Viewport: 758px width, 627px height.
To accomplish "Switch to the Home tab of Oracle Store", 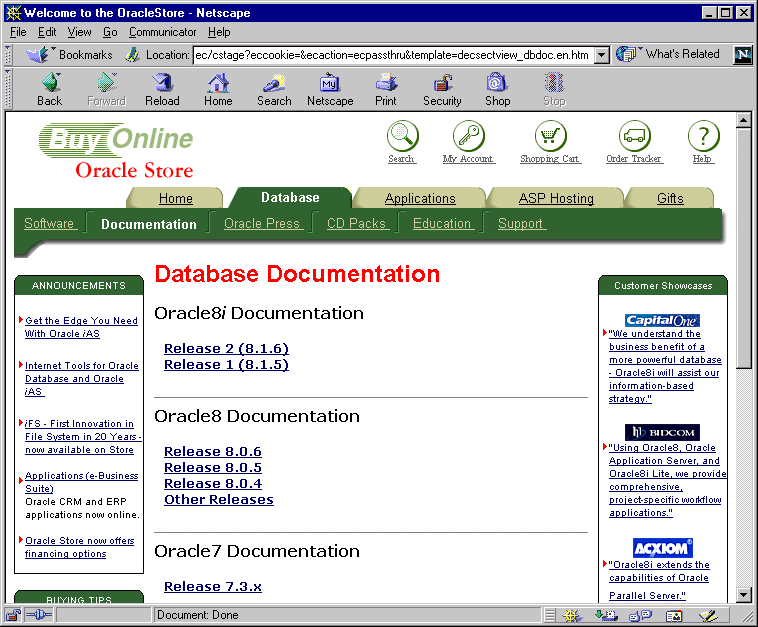I will point(175,198).
